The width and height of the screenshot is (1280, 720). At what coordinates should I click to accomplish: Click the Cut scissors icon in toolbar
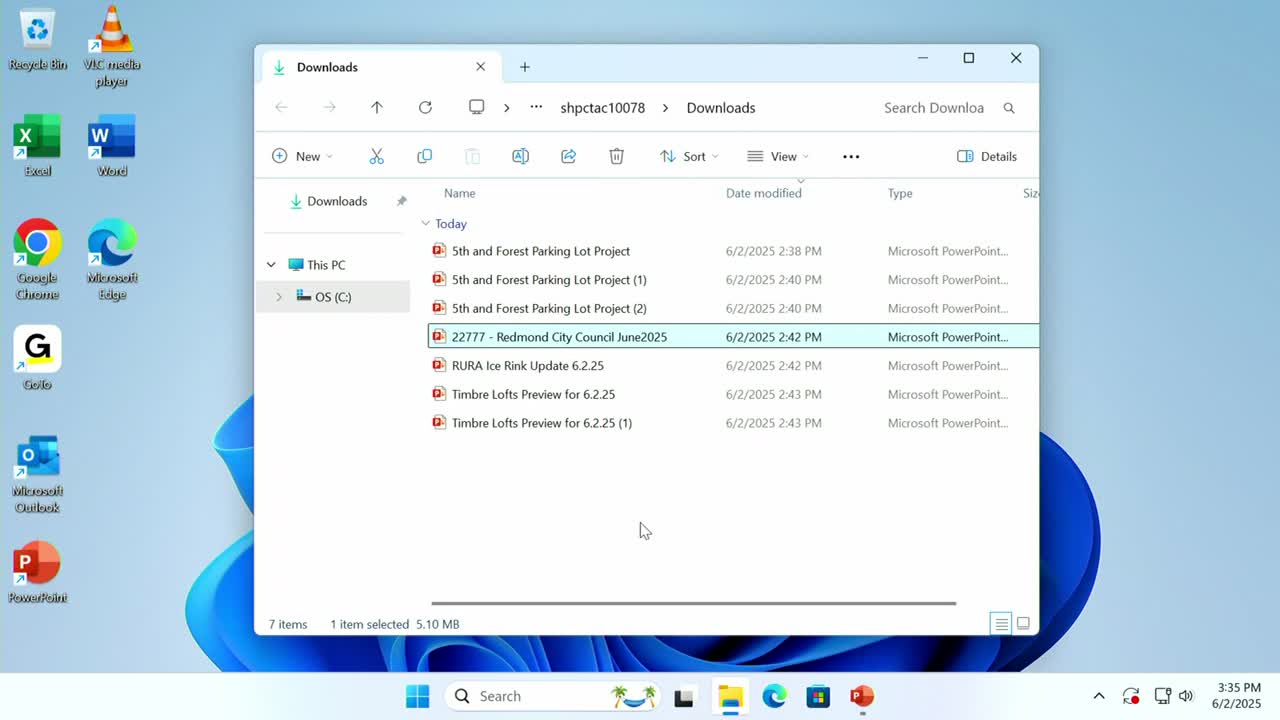coord(376,156)
